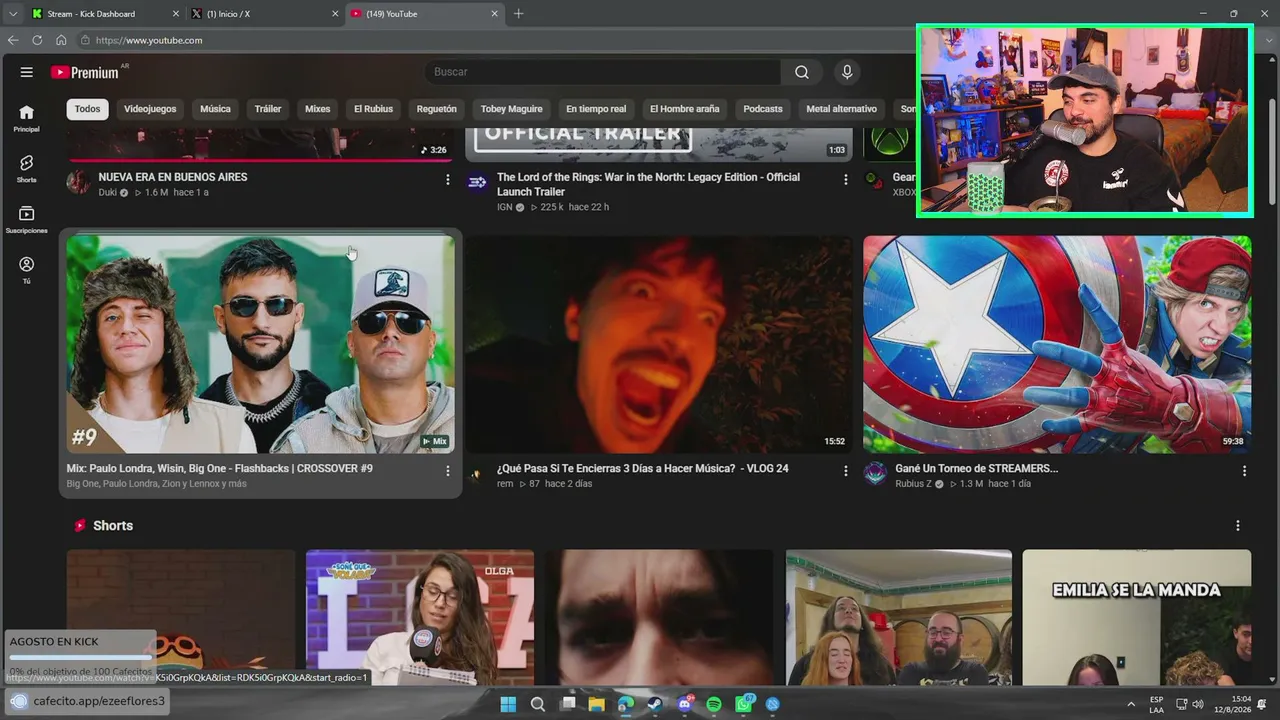Select the Todos filter chip
The height and width of the screenshot is (720, 1280).
pos(88,109)
